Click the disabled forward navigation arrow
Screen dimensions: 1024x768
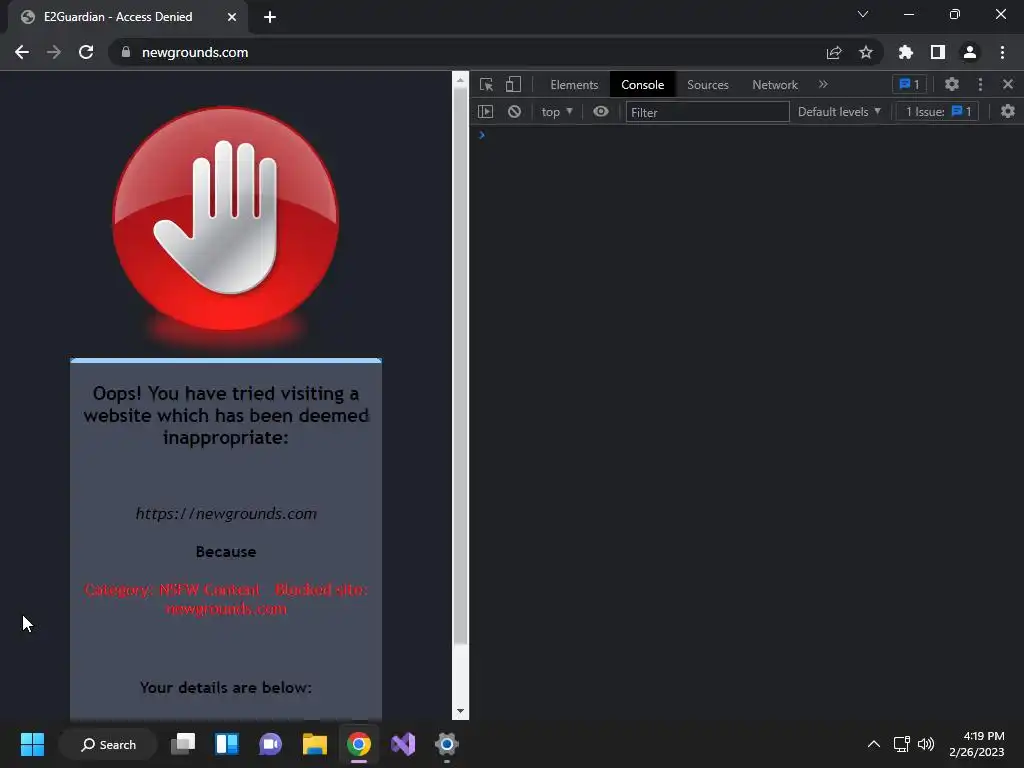(x=54, y=52)
